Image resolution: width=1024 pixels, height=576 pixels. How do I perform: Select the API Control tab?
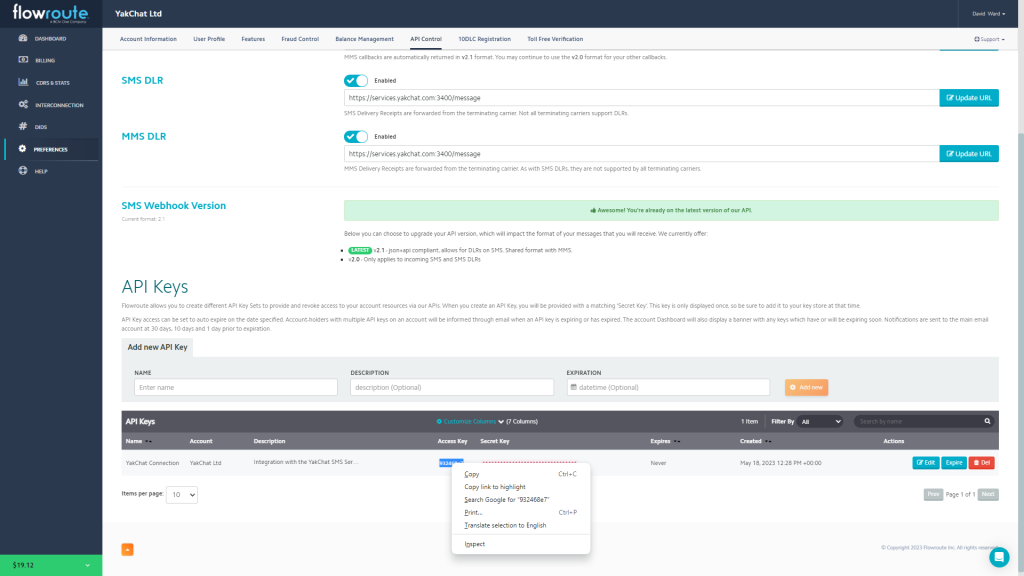(426, 39)
